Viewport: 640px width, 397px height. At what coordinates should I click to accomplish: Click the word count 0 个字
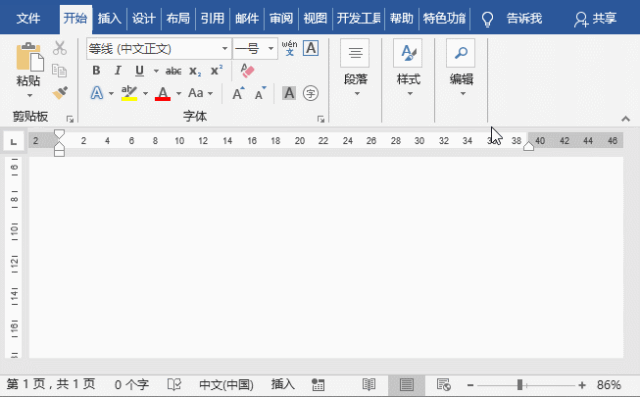[x=131, y=384]
